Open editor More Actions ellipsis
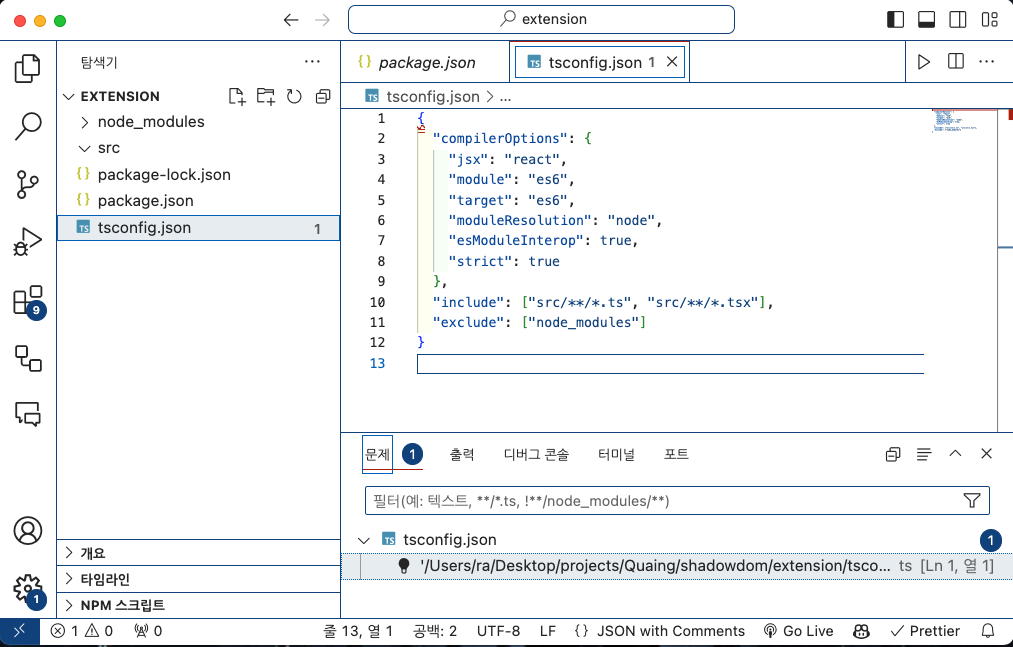The height and width of the screenshot is (647, 1013). click(x=987, y=61)
